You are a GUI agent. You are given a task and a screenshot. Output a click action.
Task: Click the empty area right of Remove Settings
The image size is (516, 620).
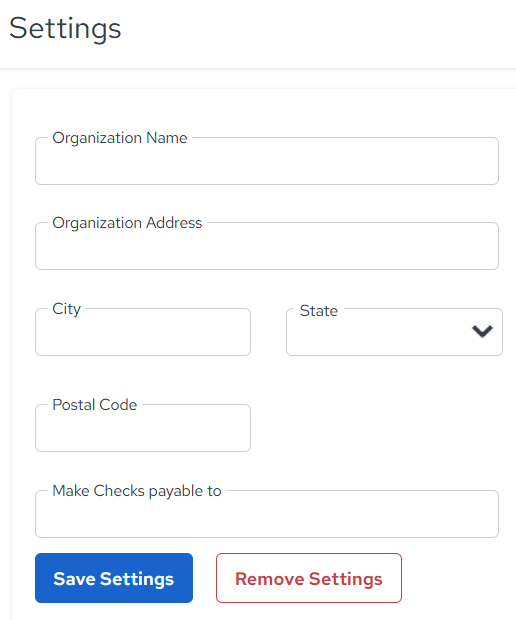coord(455,578)
